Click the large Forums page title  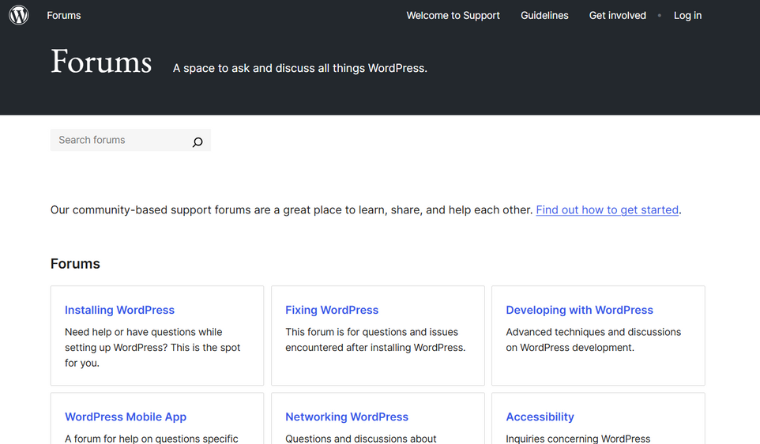point(101,62)
